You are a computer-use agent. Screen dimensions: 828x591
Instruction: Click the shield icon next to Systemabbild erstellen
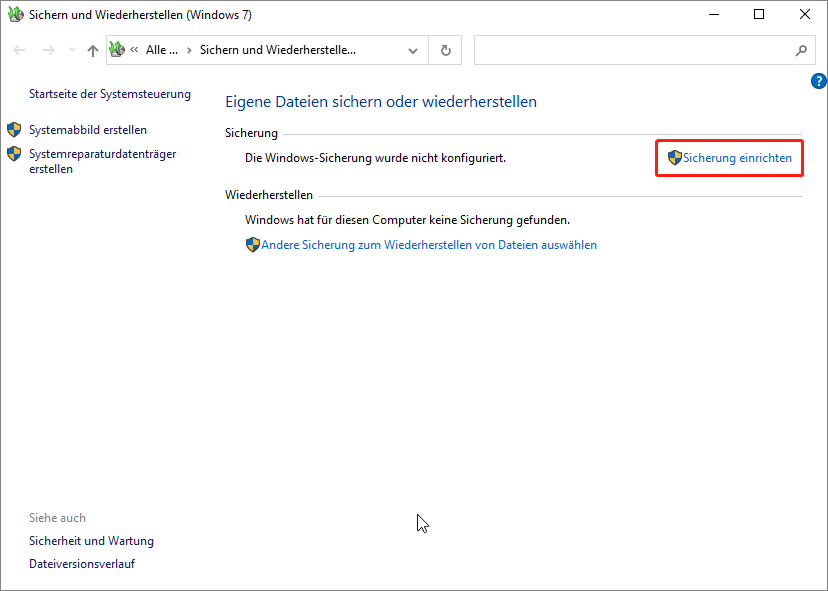pos(14,129)
